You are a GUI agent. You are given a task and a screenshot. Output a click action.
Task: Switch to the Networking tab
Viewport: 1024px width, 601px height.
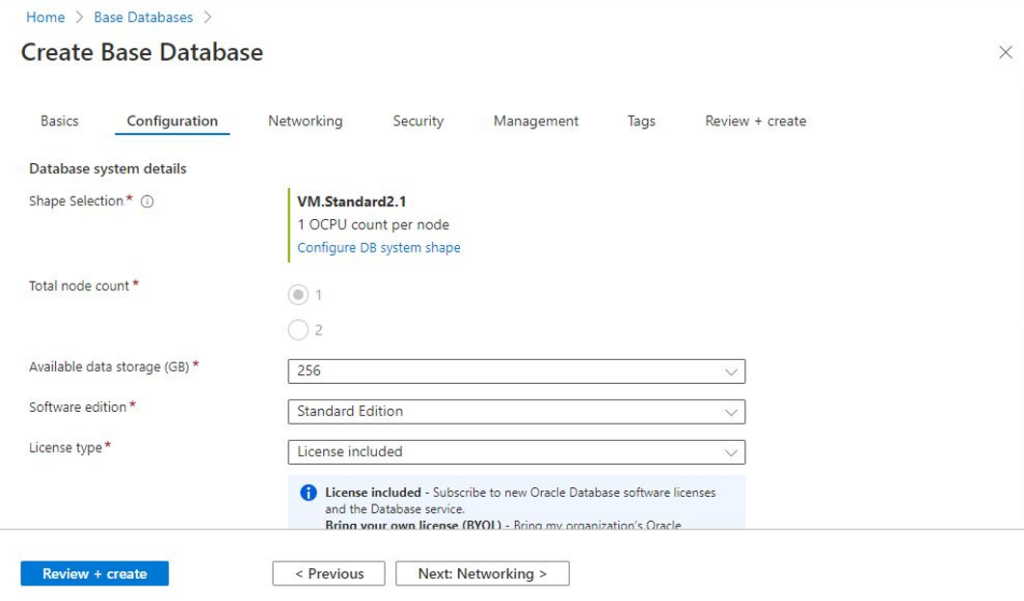click(x=305, y=120)
